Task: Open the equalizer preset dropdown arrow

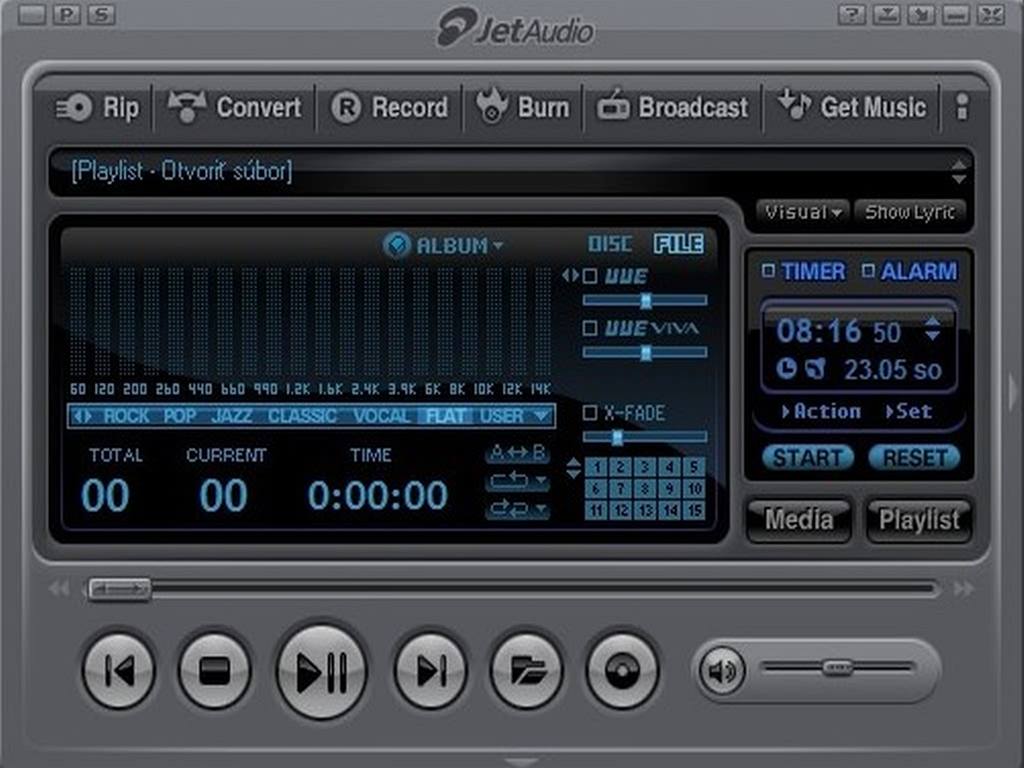Action: 541,416
